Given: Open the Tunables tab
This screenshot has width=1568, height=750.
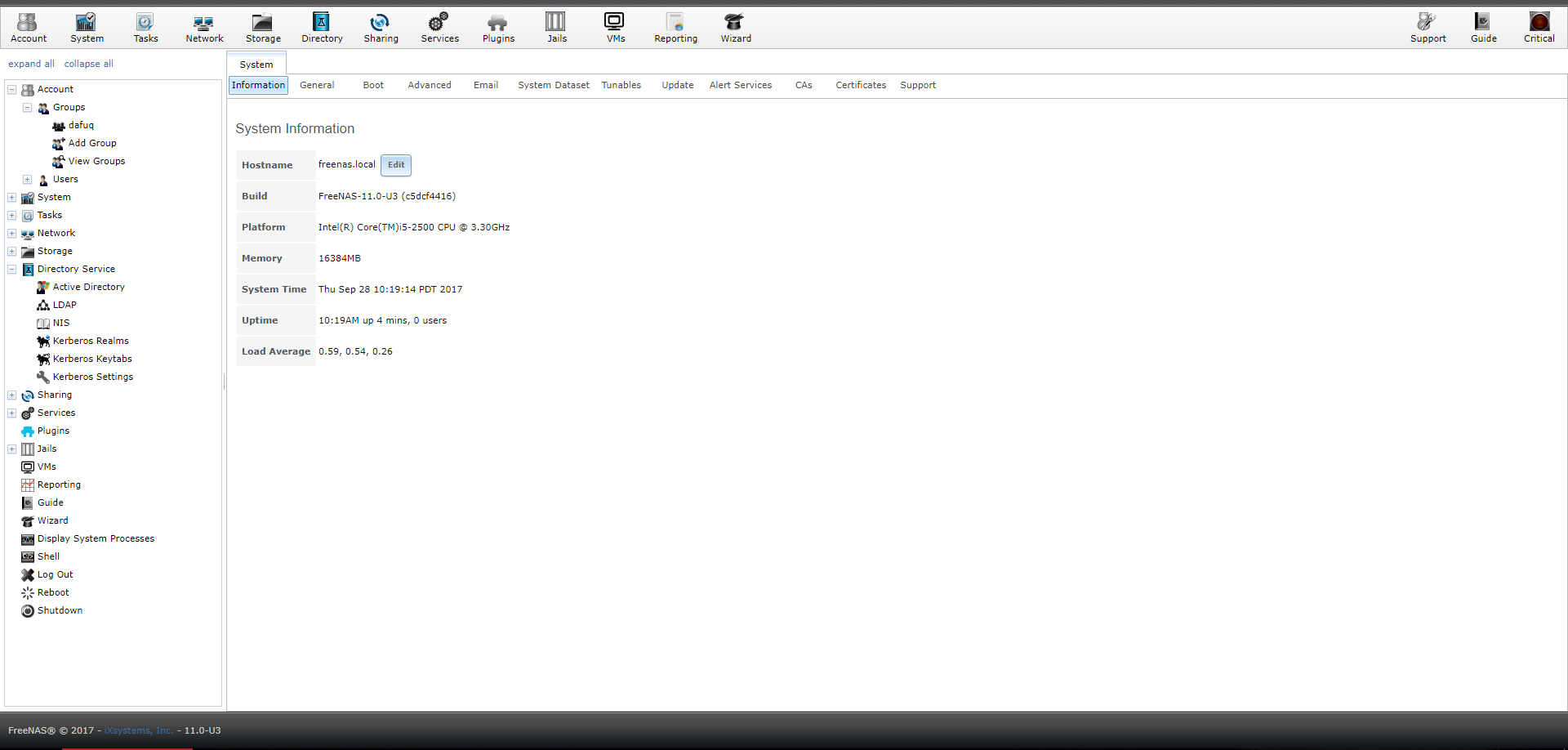Looking at the screenshot, I should tap(621, 85).
